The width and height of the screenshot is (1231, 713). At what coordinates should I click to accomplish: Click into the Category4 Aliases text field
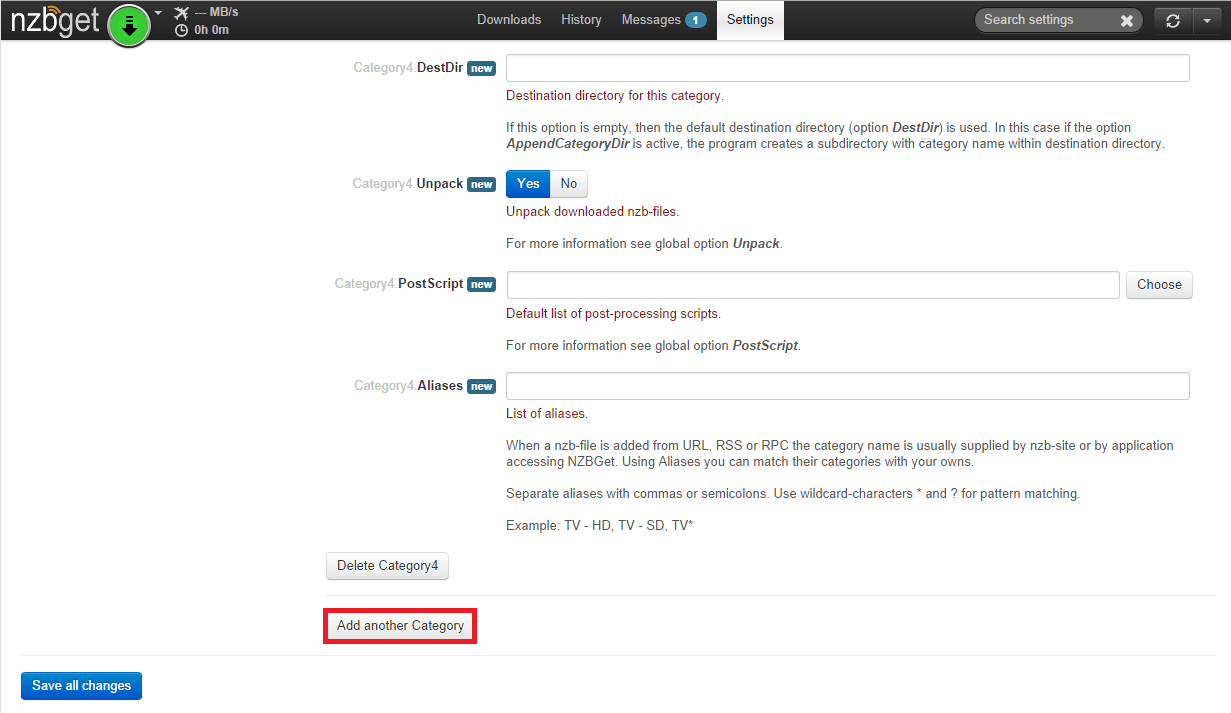point(847,386)
